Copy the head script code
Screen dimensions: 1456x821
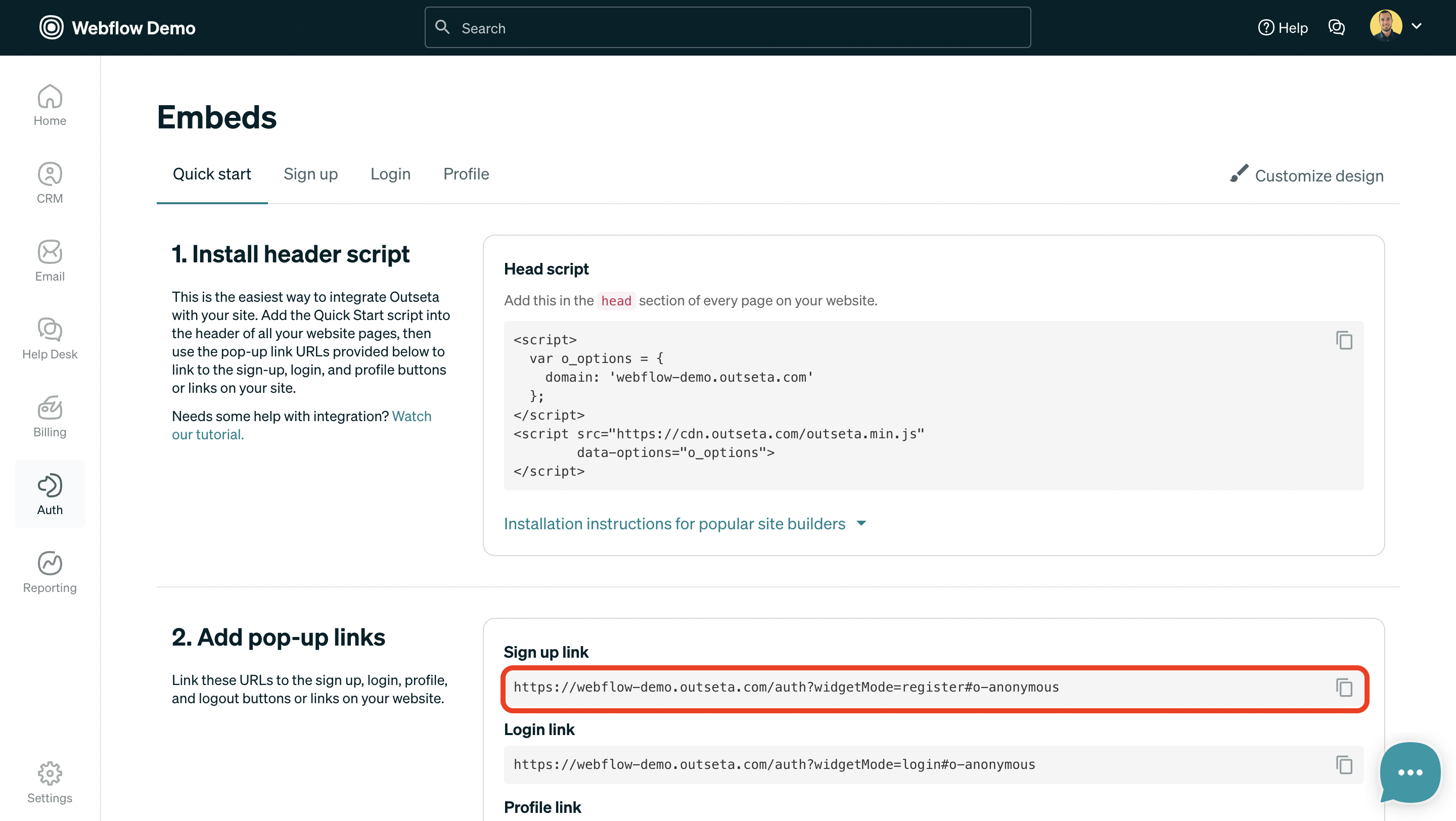pos(1344,341)
